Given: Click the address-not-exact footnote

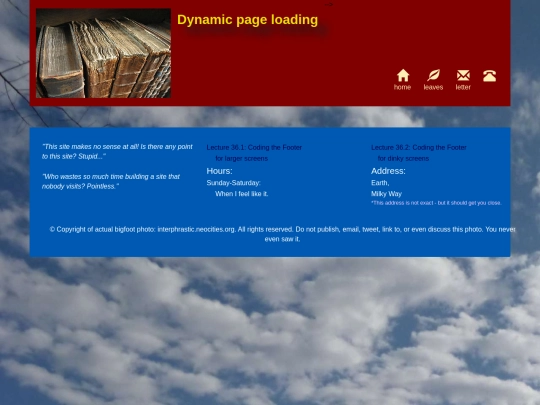Looking at the screenshot, I should (x=436, y=203).
